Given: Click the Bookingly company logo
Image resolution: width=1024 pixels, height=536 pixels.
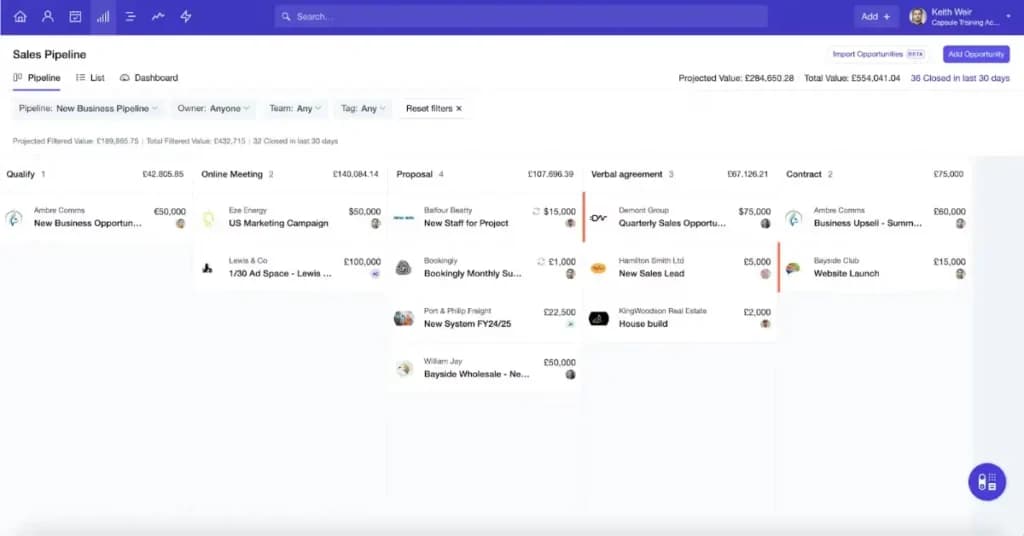Looking at the screenshot, I should [404, 268].
